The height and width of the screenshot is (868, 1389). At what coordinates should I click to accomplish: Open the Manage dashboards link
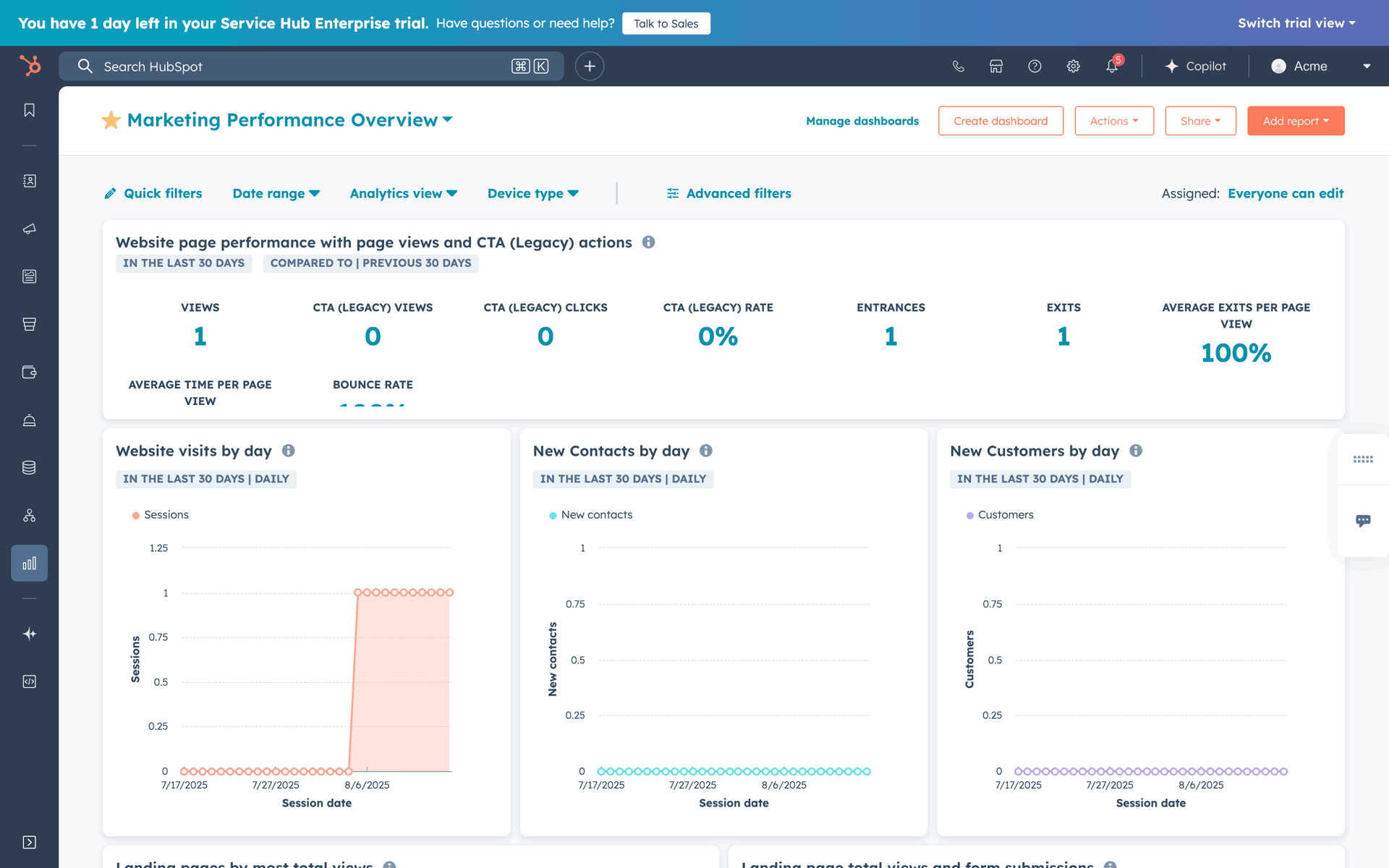(862, 121)
